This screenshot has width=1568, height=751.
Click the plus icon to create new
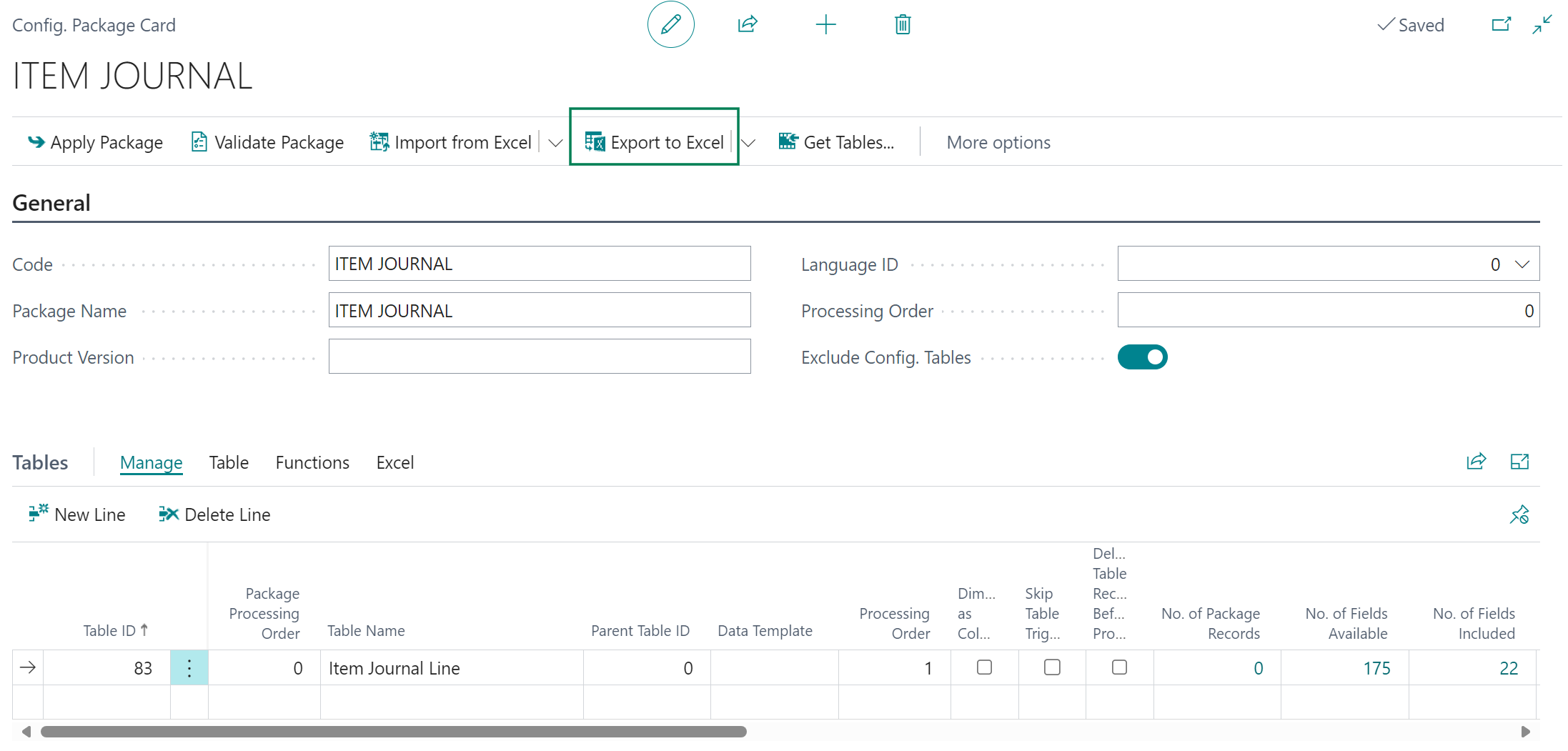coord(825,25)
